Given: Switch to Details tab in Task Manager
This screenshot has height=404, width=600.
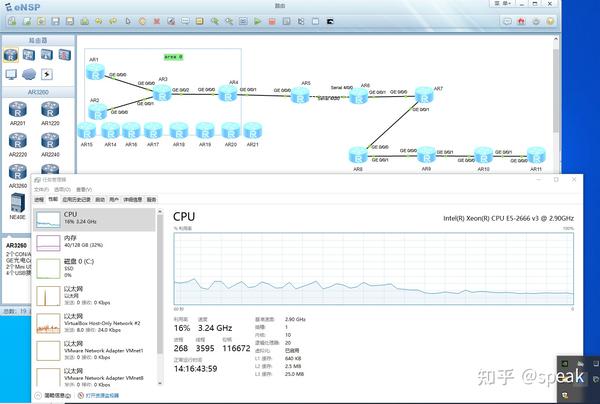Looking at the screenshot, I should coord(133,199).
